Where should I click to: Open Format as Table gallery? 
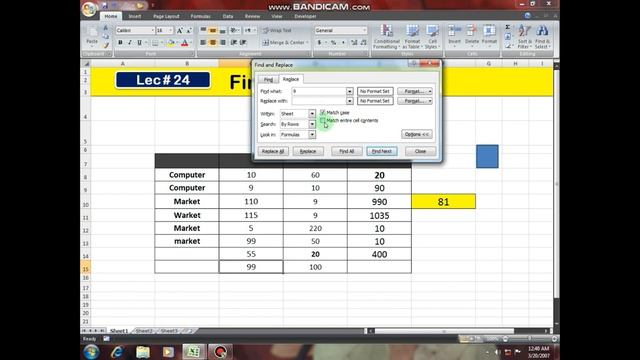point(412,37)
